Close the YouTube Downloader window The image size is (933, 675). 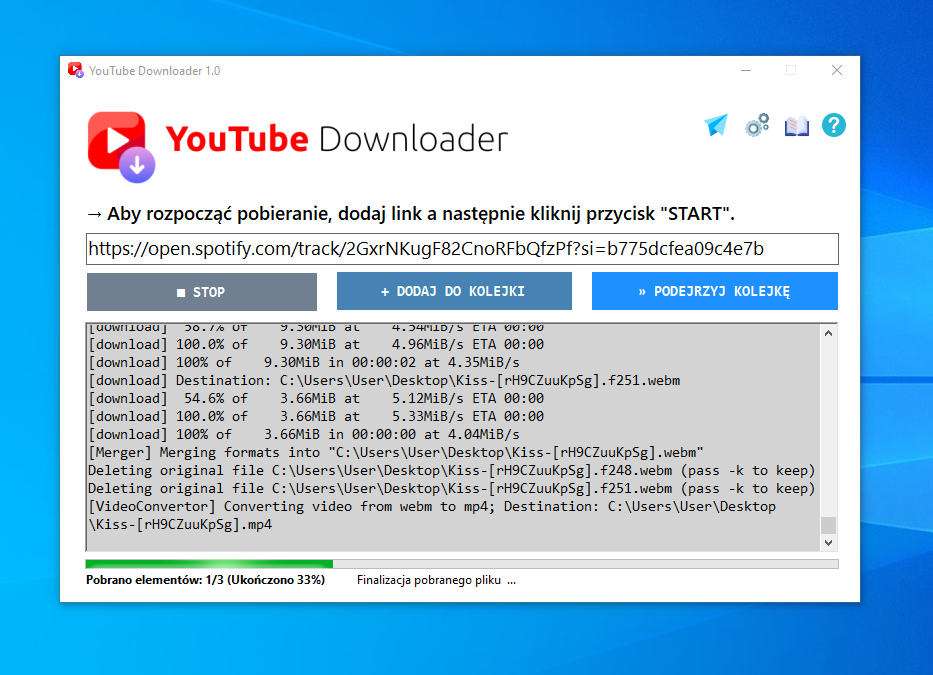pos(837,70)
